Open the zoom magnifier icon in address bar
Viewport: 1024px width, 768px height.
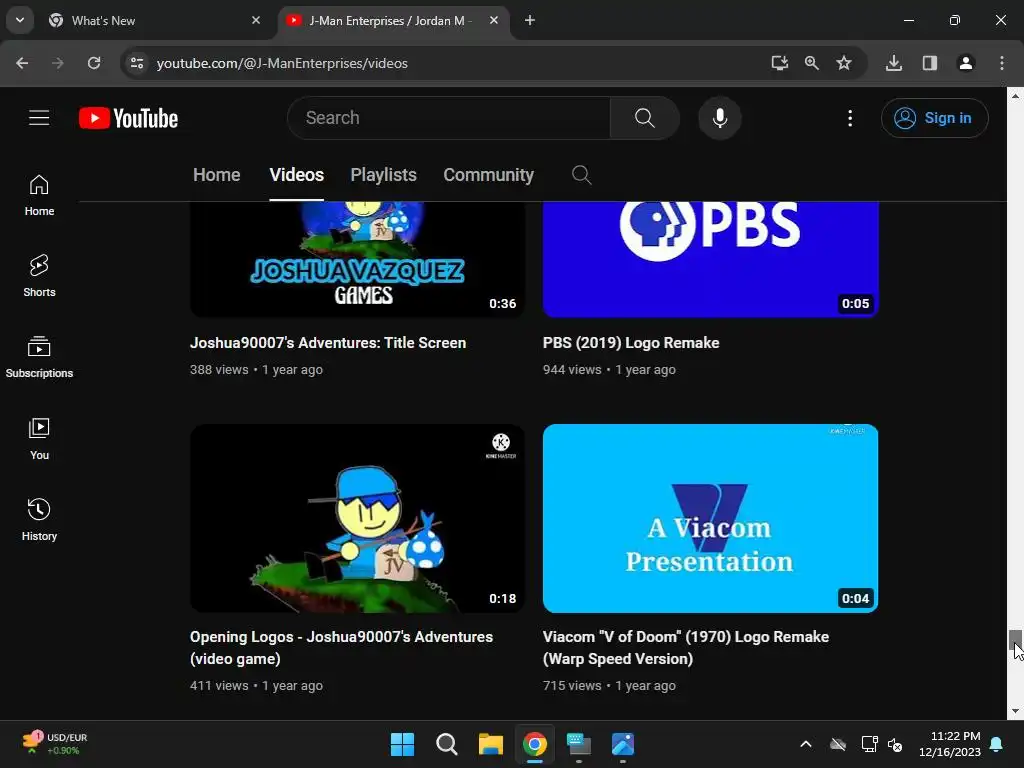(812, 63)
